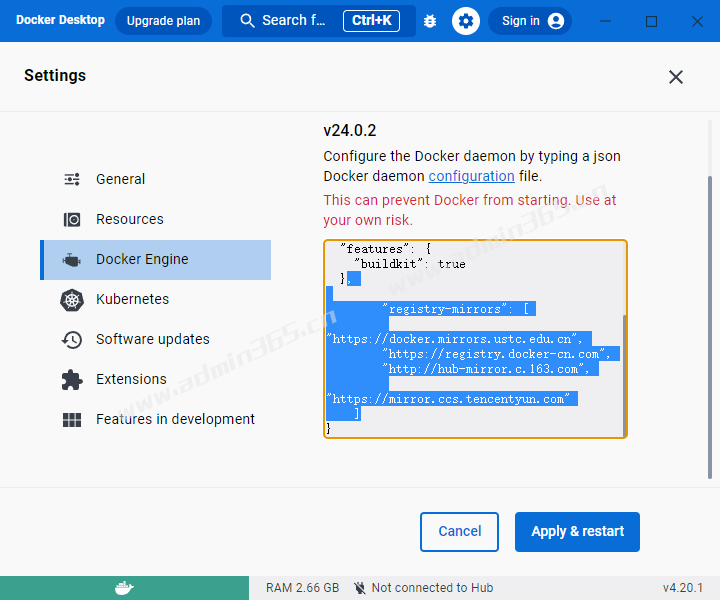Click Apply & restart button
The height and width of the screenshot is (600, 720).
coord(577,532)
